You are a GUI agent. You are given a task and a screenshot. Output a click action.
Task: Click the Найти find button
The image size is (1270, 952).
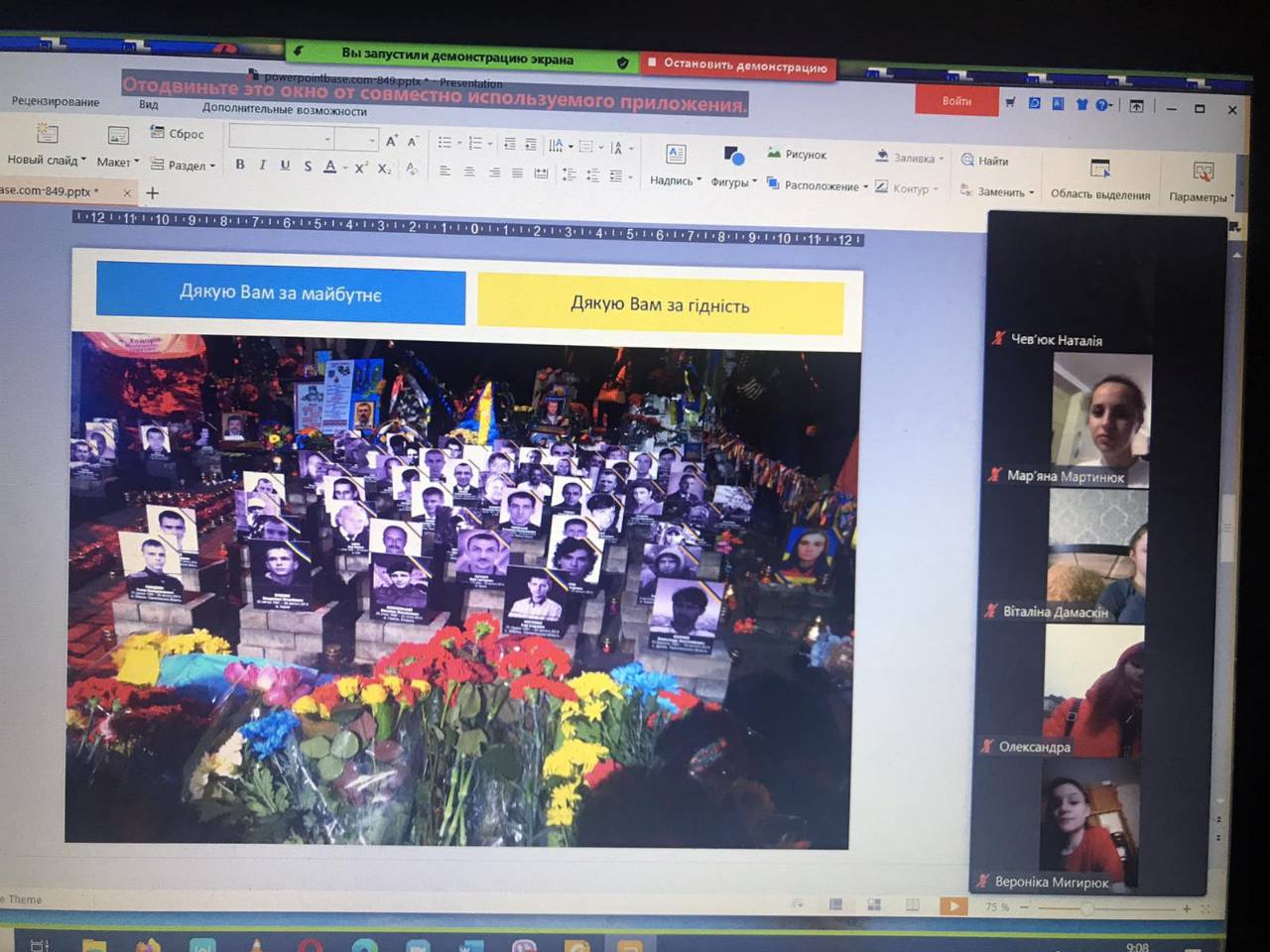click(x=985, y=161)
